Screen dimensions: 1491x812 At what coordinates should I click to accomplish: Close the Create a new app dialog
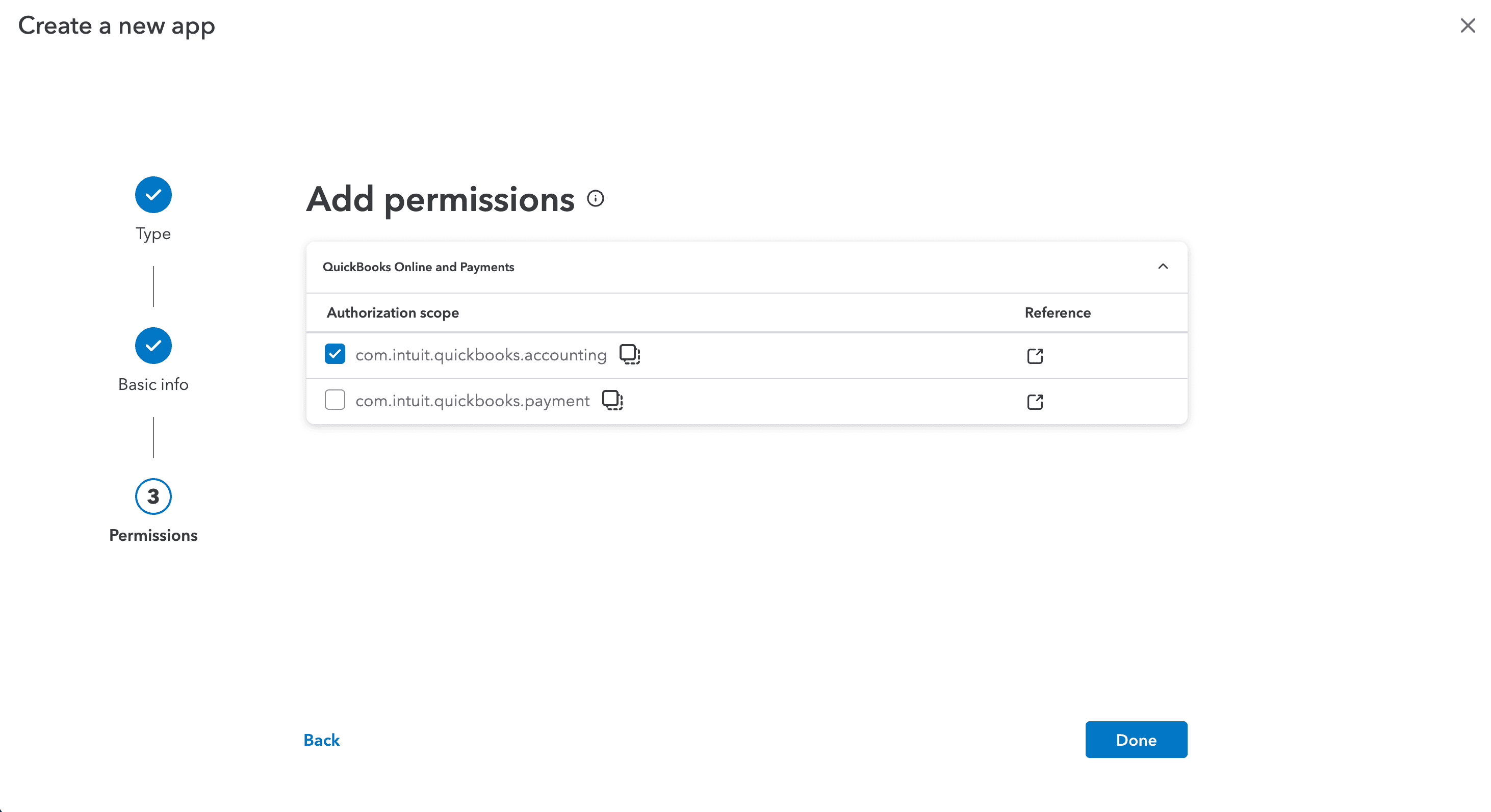(x=1467, y=25)
